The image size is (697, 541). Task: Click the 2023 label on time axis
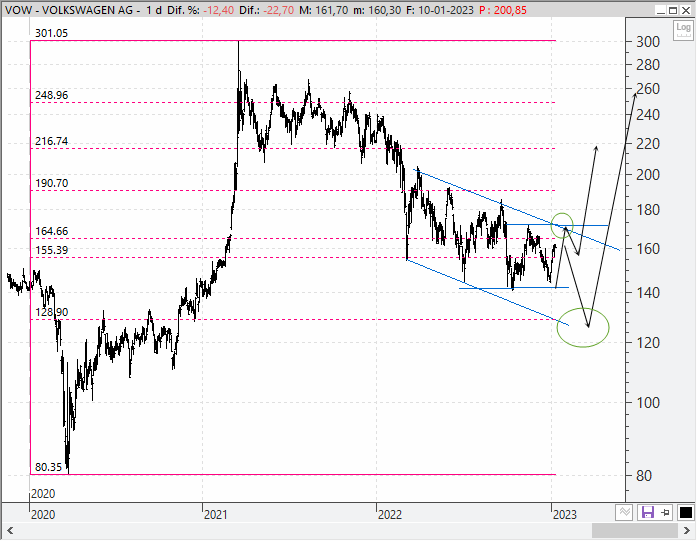565,515
